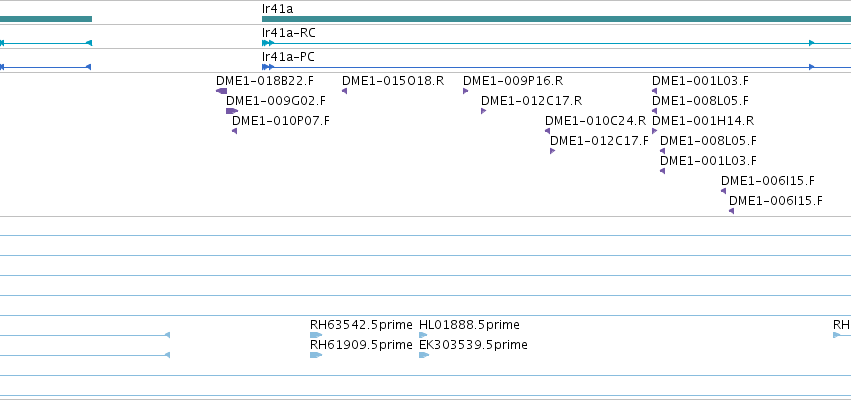The width and height of the screenshot is (851, 400).
Task: Select the DME1-009P16.R marker arrow
Action: coord(466,91)
